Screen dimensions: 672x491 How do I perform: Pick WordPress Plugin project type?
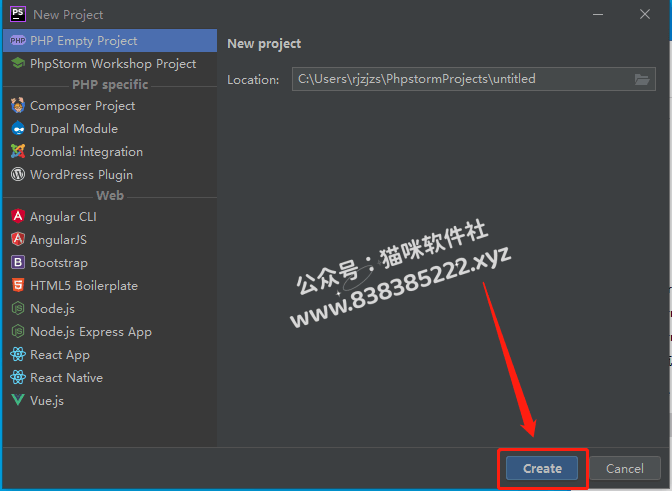(x=110, y=174)
